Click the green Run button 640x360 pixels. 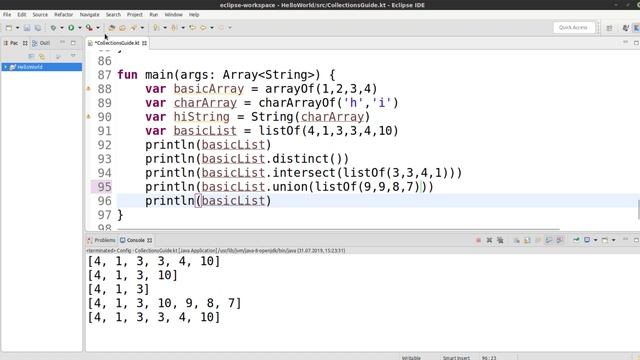(x=71, y=28)
